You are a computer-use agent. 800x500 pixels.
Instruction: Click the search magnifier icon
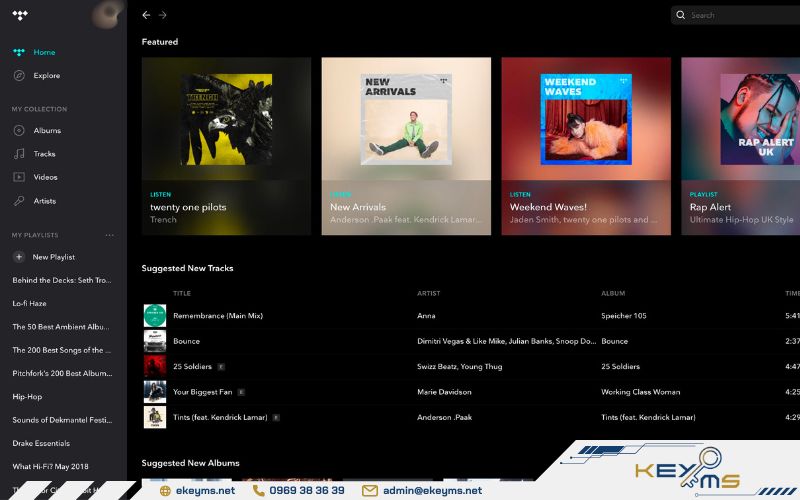click(x=681, y=15)
